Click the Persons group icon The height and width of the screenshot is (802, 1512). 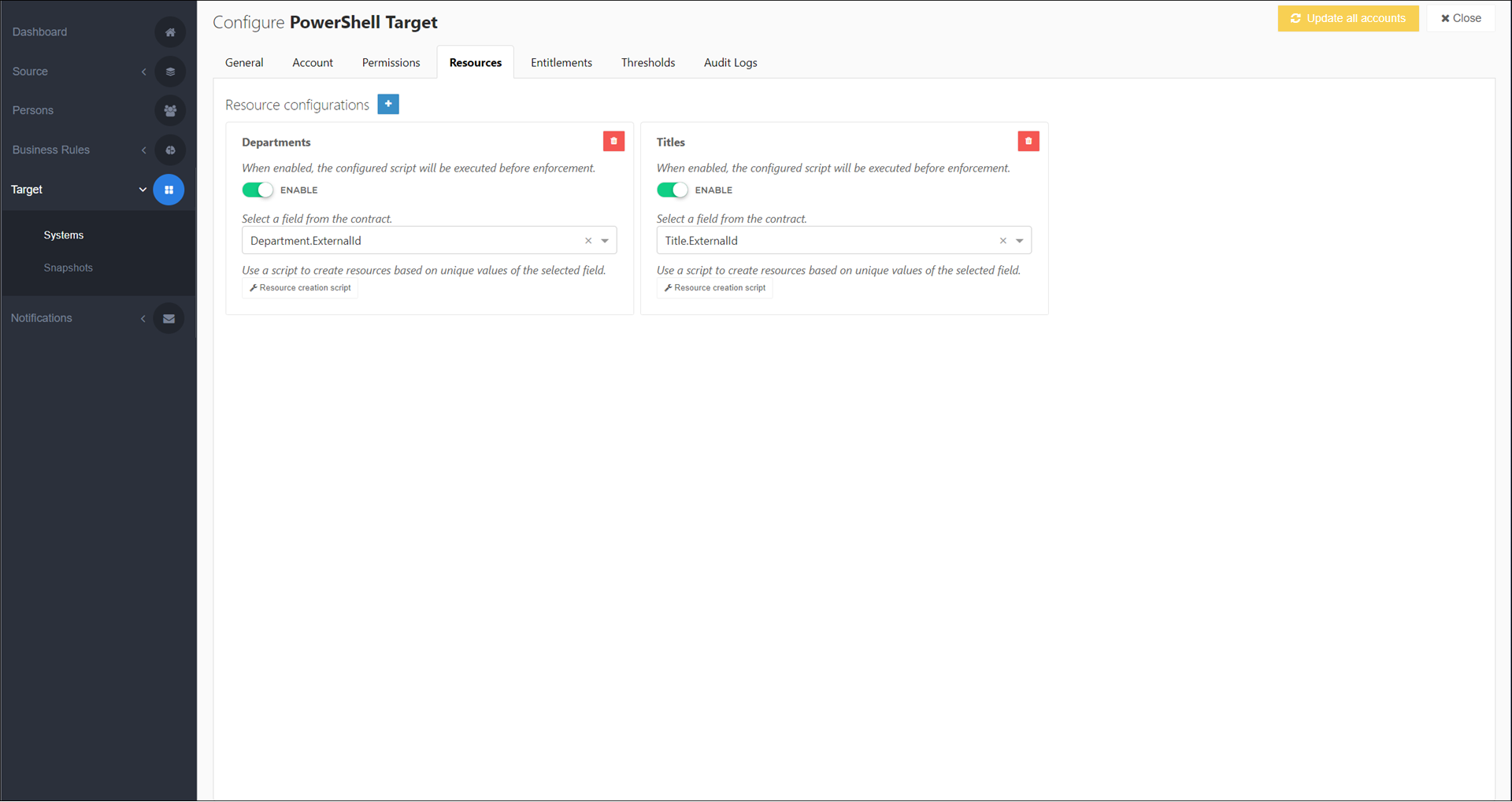point(170,111)
